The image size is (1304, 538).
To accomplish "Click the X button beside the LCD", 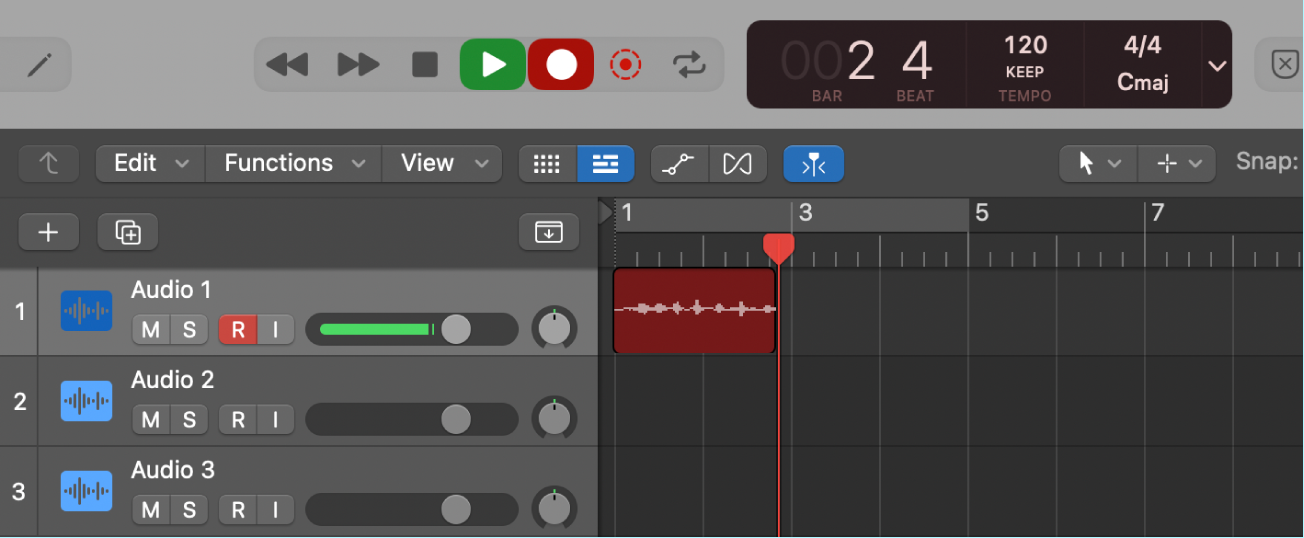I will 1284,65.
